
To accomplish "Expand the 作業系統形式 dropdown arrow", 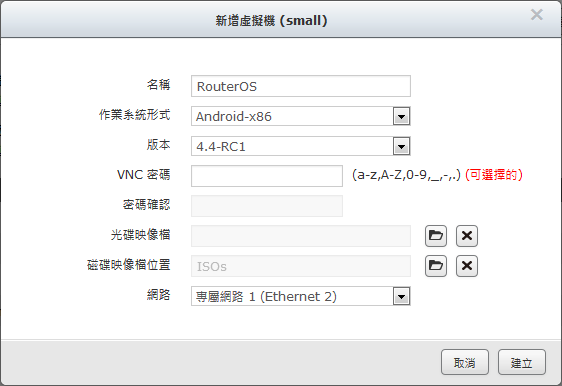I will click(x=401, y=116).
